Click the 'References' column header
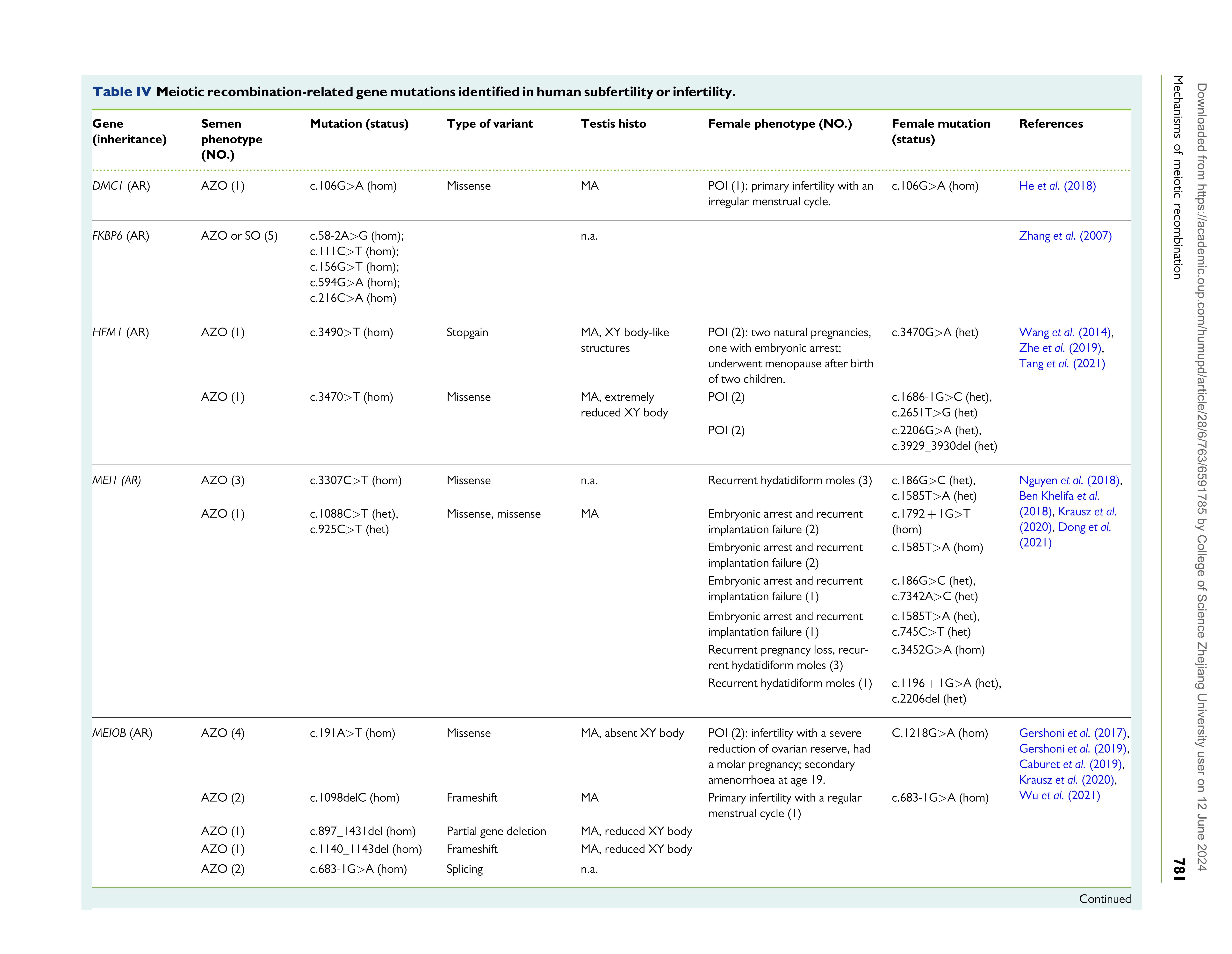This screenshot has width=1232, height=954. [1051, 124]
